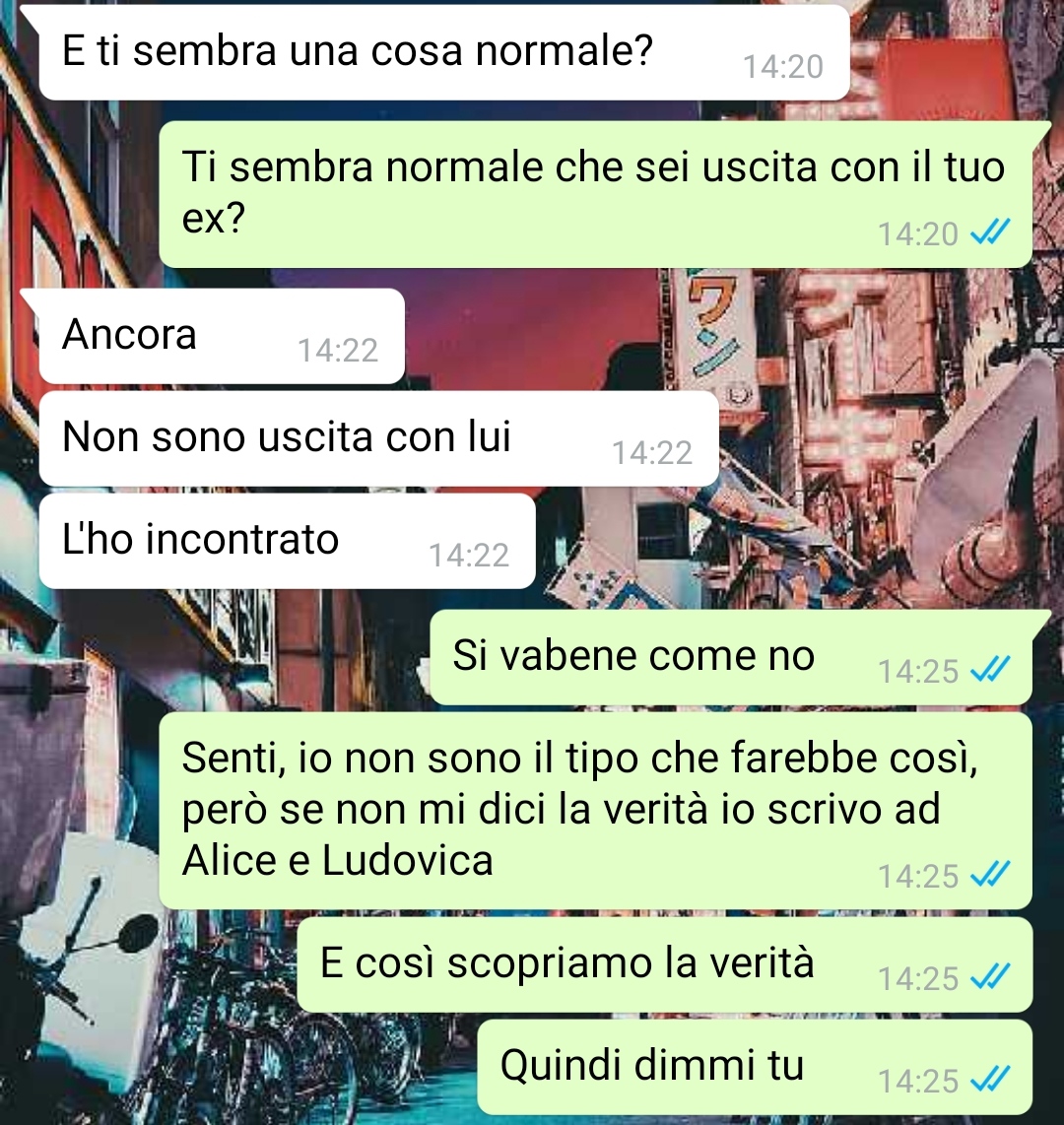Tap the double-check on the 'Alice e Ludovica' message

989,874
